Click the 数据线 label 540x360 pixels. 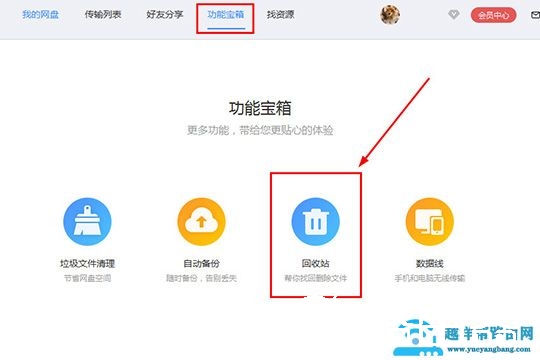(429, 264)
